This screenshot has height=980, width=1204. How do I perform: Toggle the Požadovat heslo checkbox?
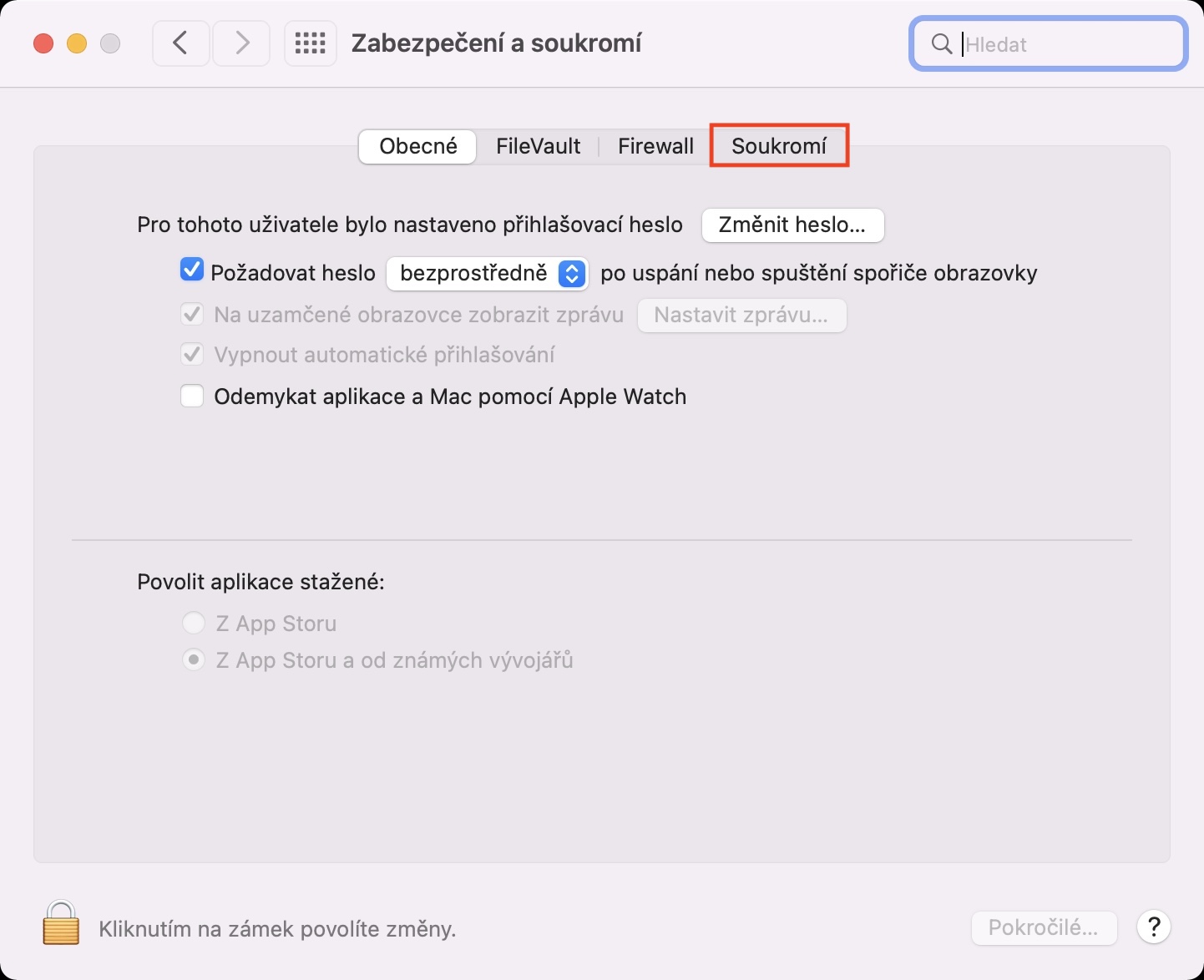pyautogui.click(x=192, y=270)
